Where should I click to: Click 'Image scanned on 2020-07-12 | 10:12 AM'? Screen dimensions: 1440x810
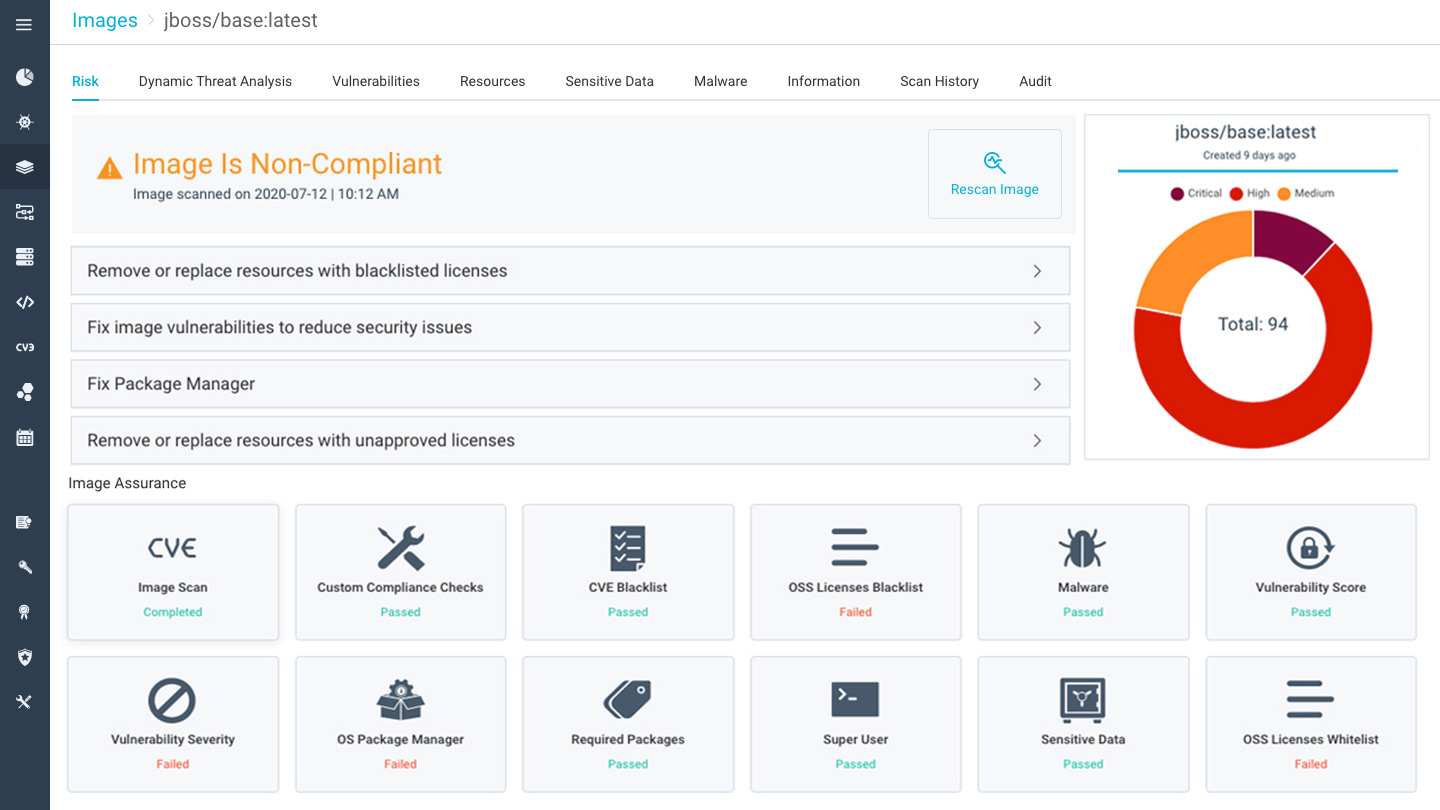click(266, 194)
